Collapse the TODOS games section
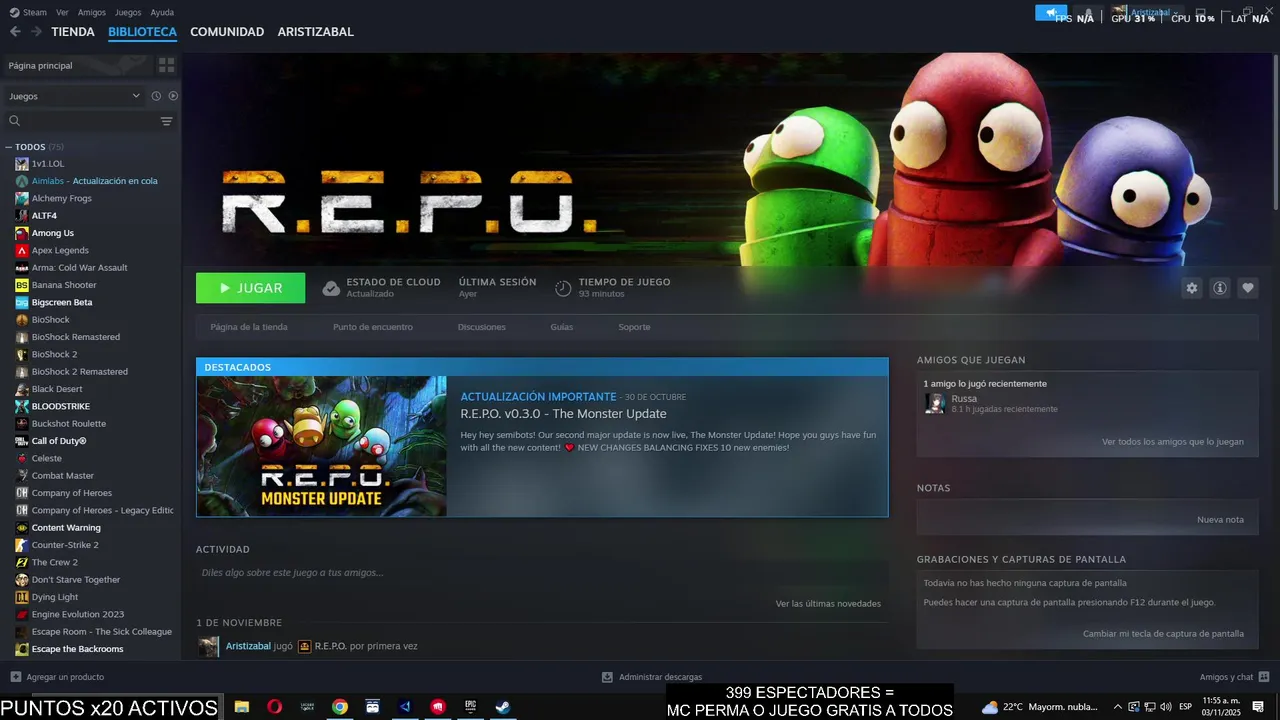 coord(8,147)
